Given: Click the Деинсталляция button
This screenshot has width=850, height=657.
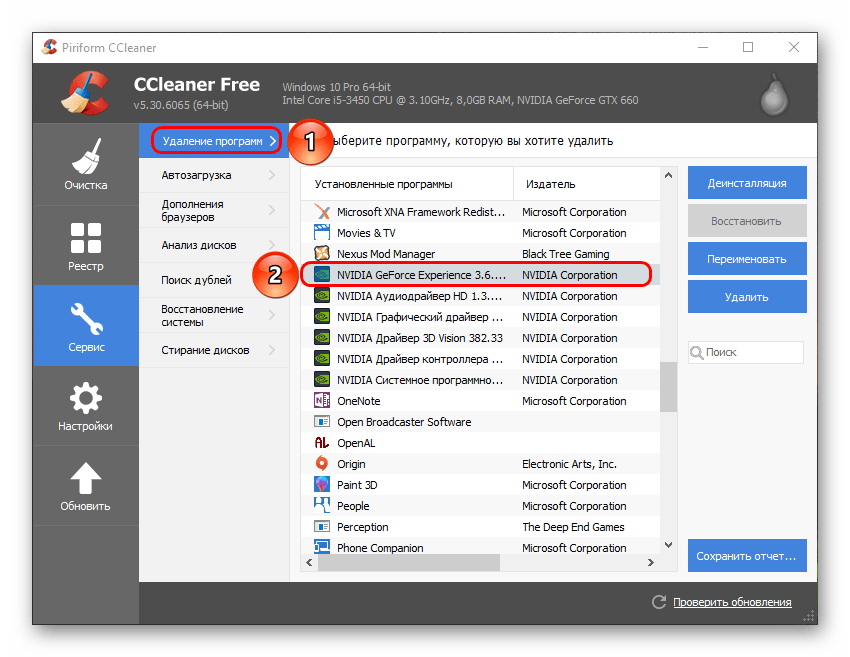Looking at the screenshot, I should (746, 183).
